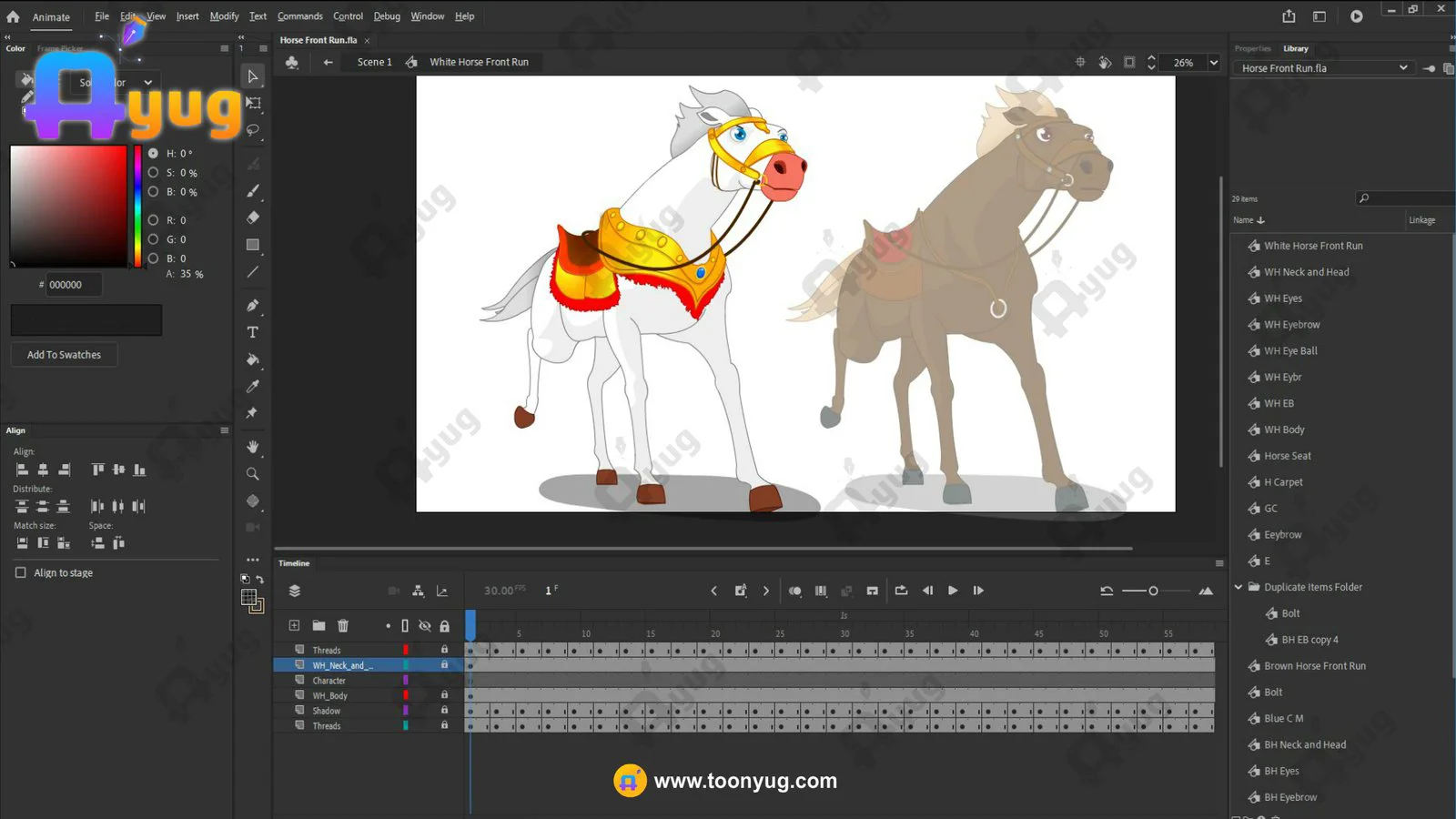The image size is (1456, 819).
Task: Pick the Rectangle tool
Action: click(x=253, y=245)
